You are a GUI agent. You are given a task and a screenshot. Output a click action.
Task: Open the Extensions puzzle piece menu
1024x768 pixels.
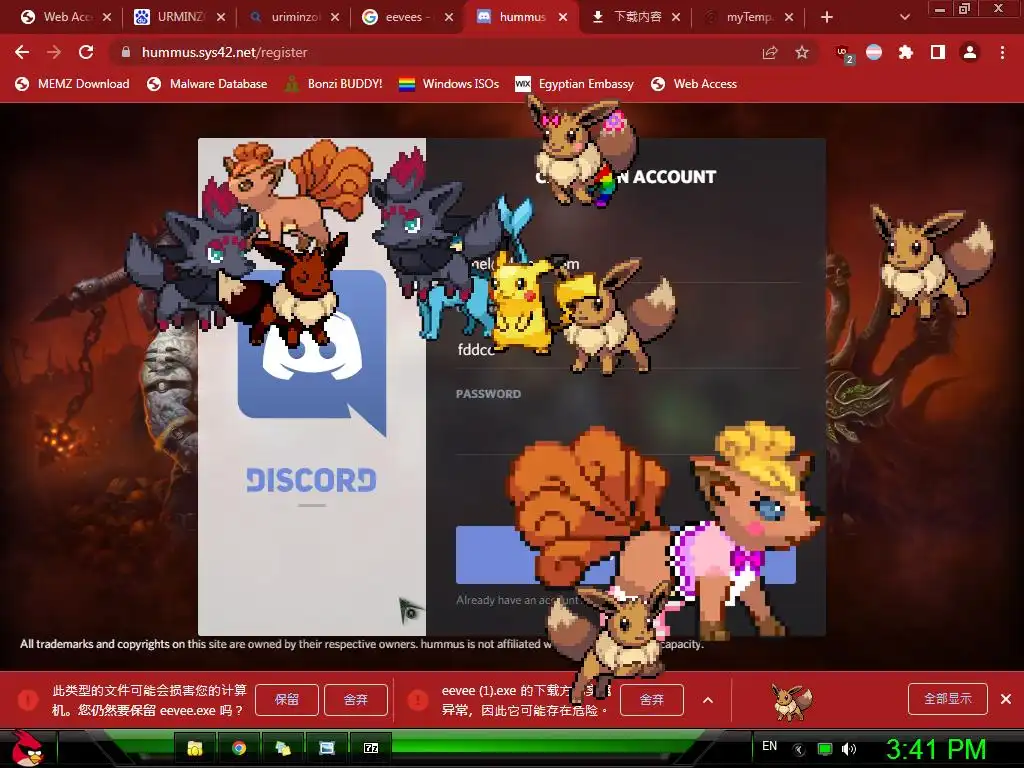pyautogui.click(x=905, y=52)
